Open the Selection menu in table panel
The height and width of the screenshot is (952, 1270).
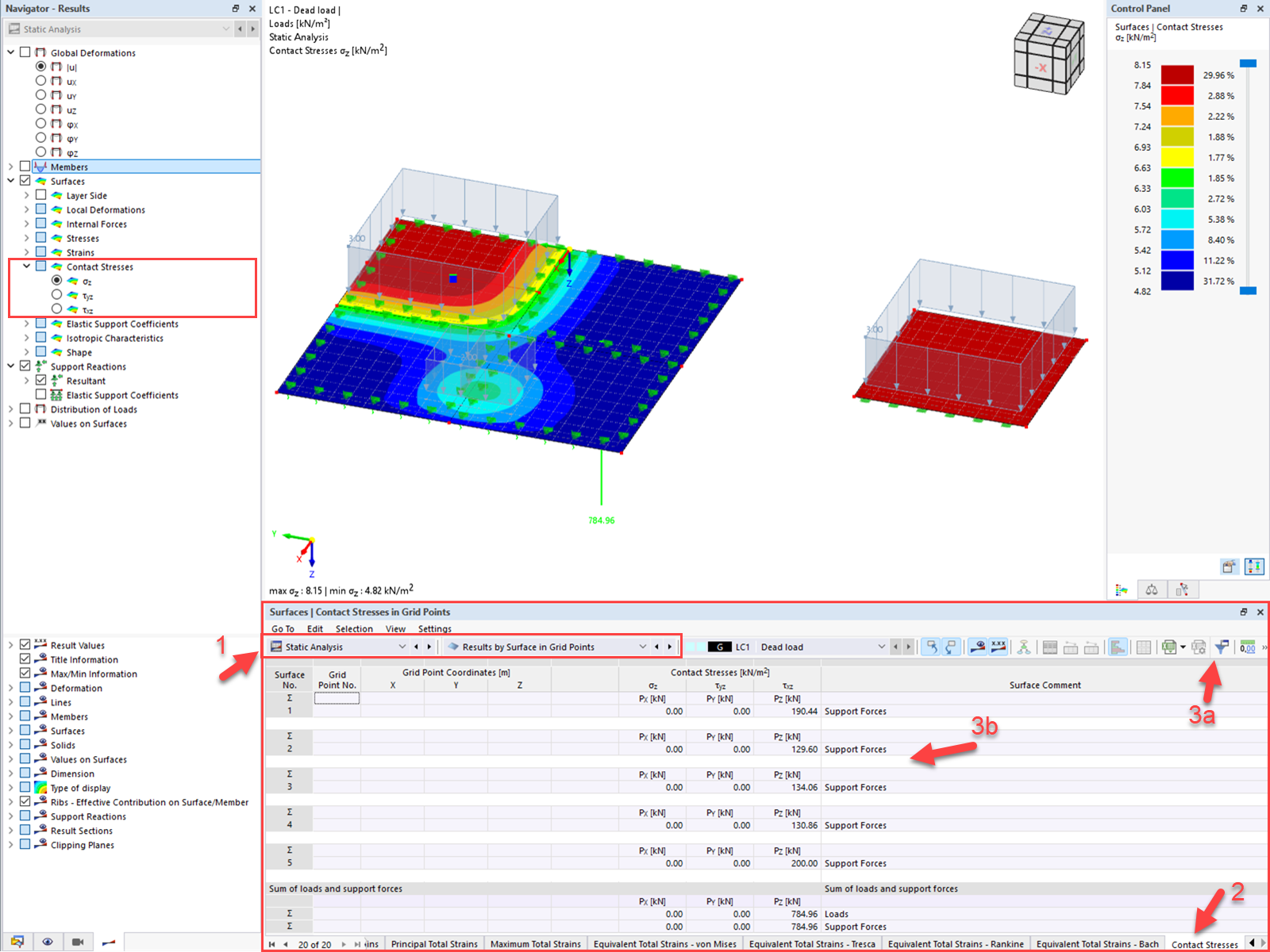coord(354,628)
